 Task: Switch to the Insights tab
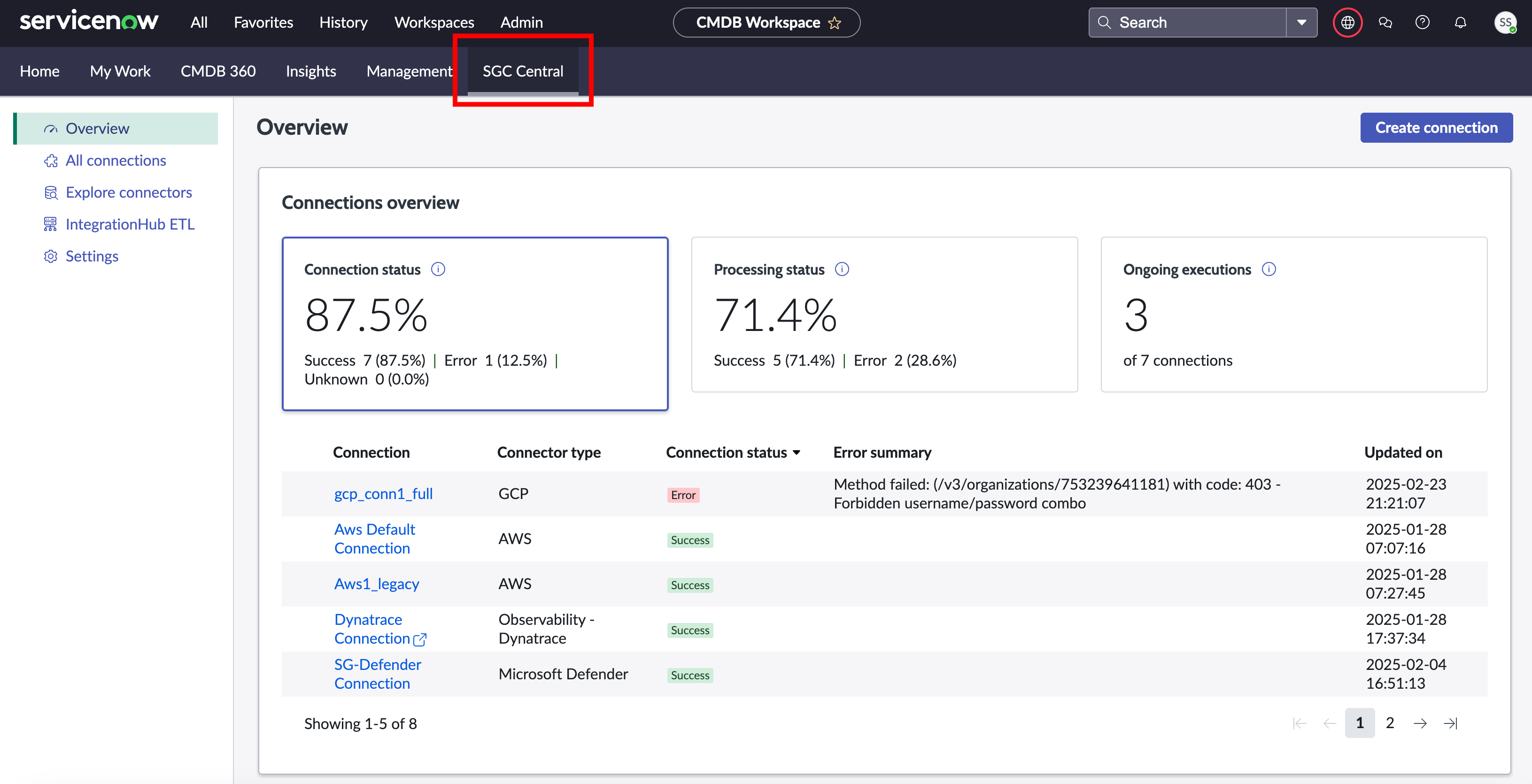(x=311, y=71)
